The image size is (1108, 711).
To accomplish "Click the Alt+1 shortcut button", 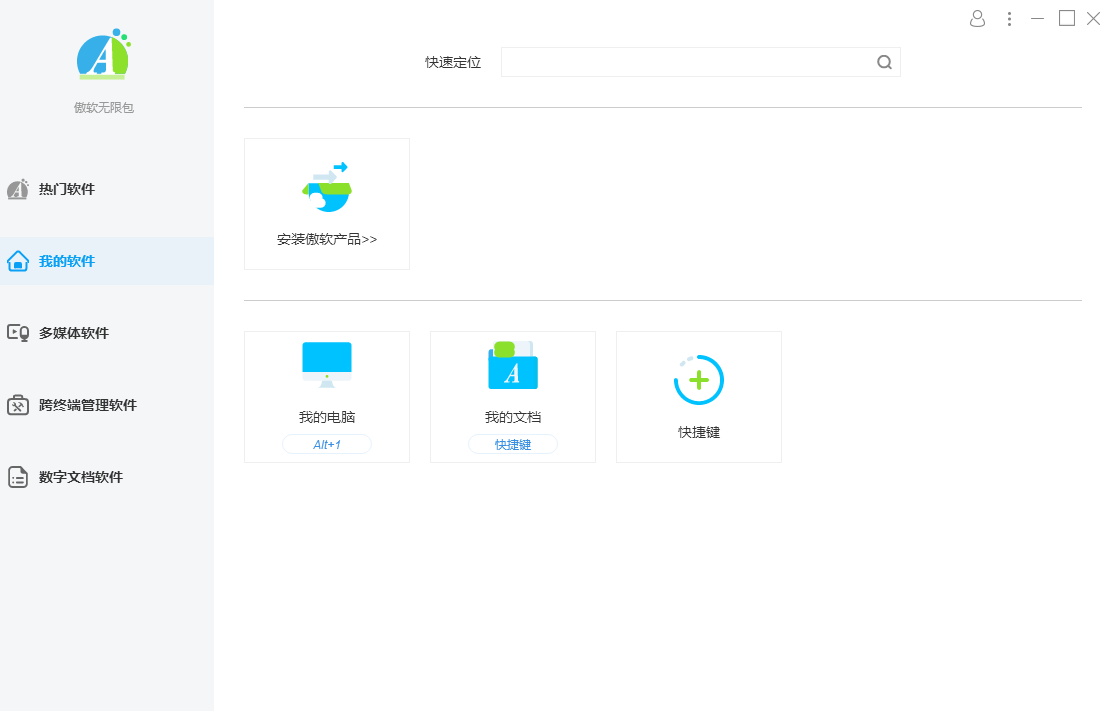I will tap(327, 444).
